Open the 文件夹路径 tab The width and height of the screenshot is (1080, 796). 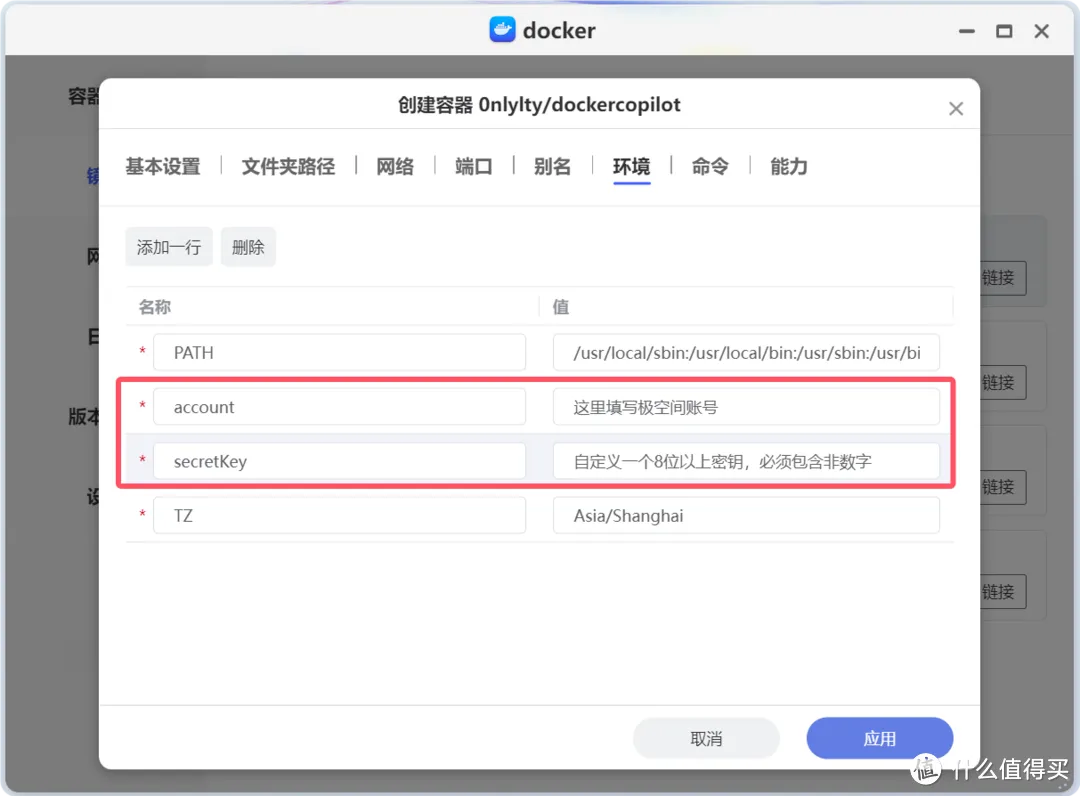coord(288,167)
